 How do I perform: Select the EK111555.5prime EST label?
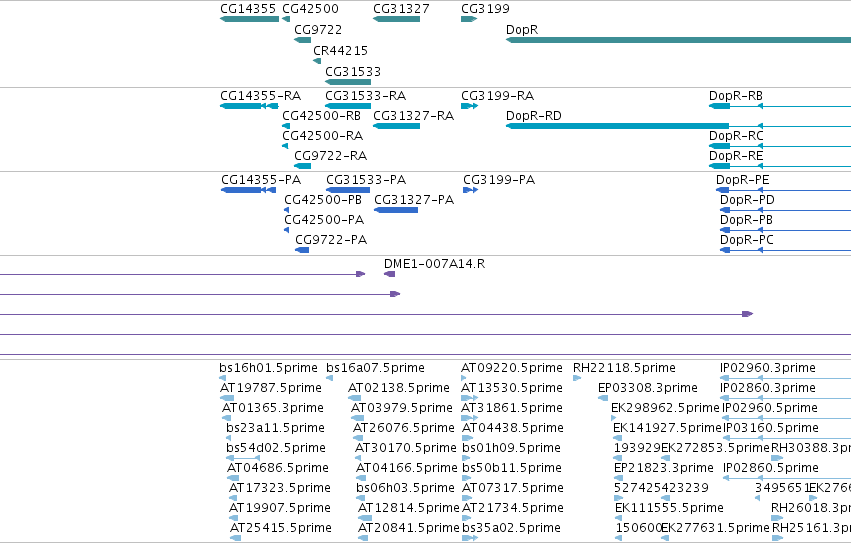669,509
